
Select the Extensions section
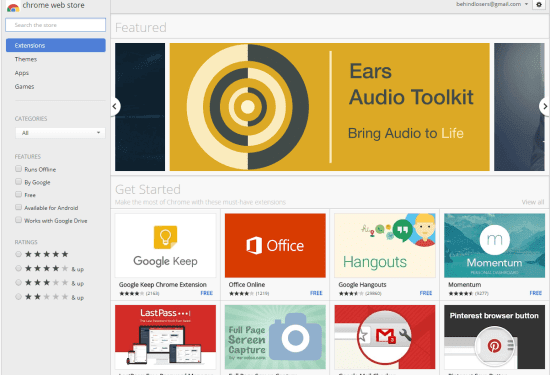pyautogui.click(x=56, y=45)
